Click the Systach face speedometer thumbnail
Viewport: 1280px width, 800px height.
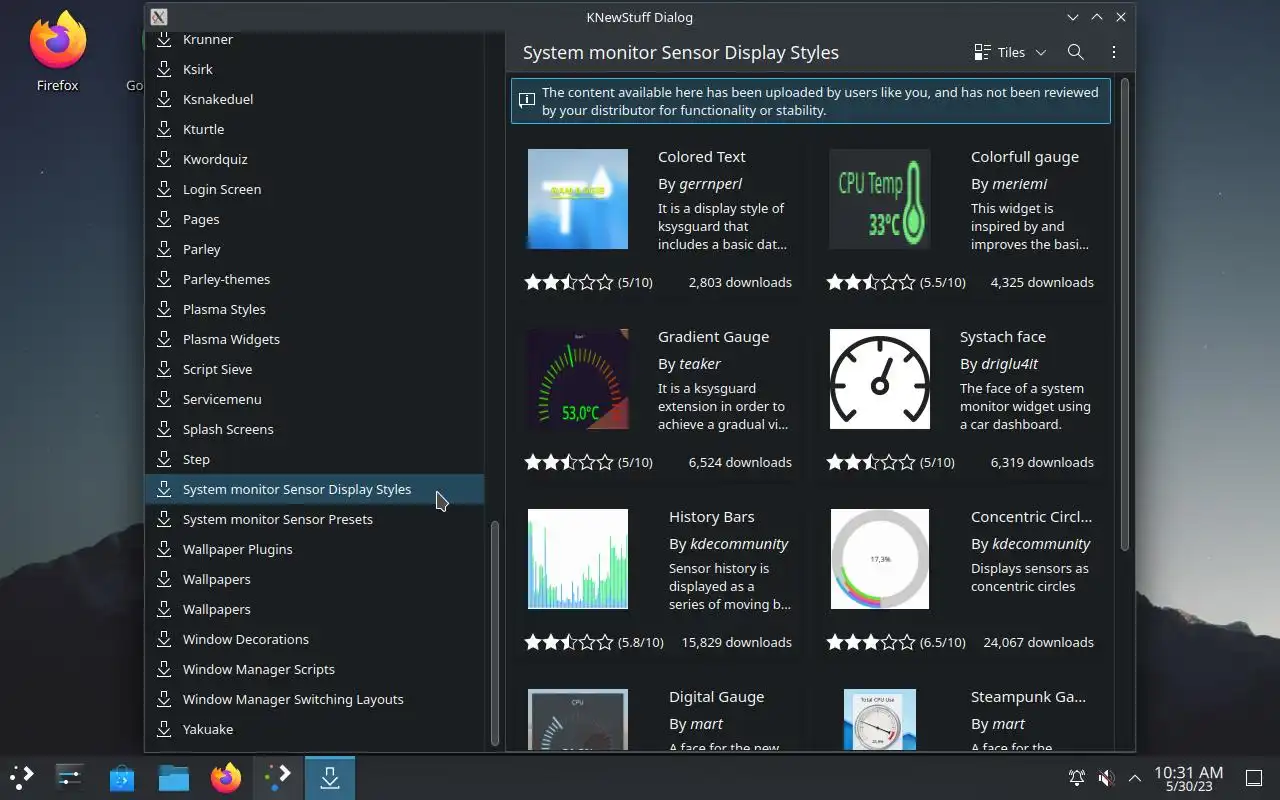tap(880, 379)
